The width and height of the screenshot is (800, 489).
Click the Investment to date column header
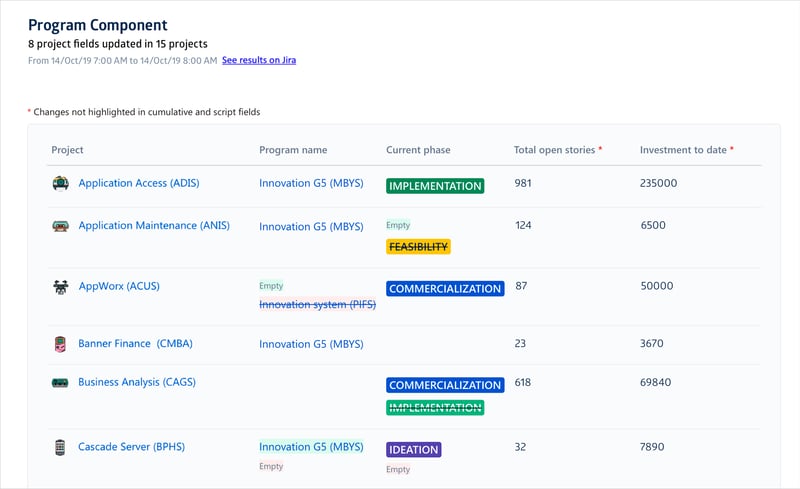point(683,150)
